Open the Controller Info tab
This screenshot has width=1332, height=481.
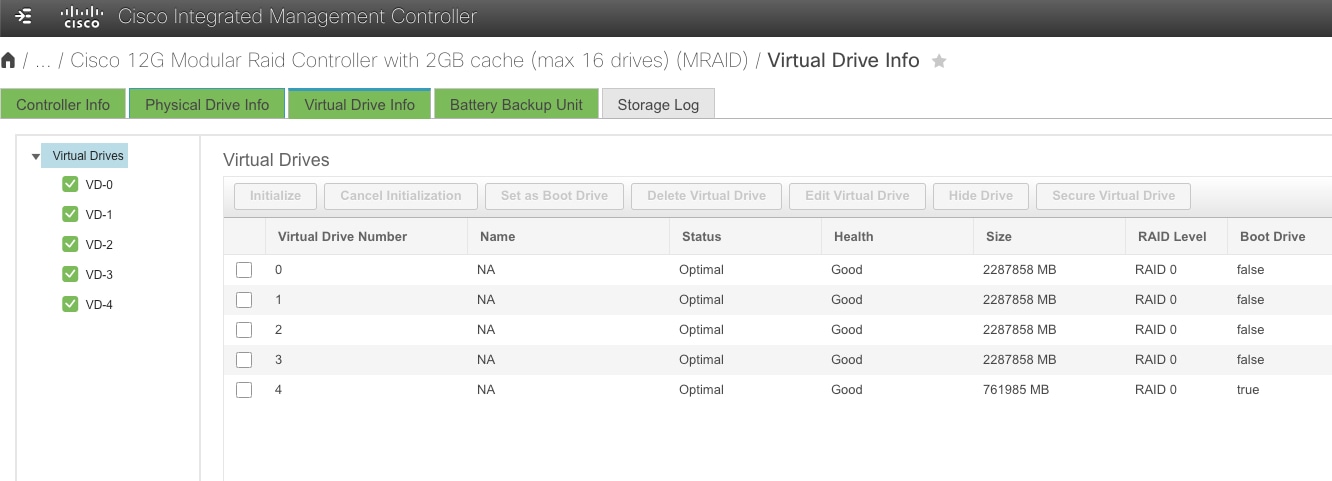point(63,104)
